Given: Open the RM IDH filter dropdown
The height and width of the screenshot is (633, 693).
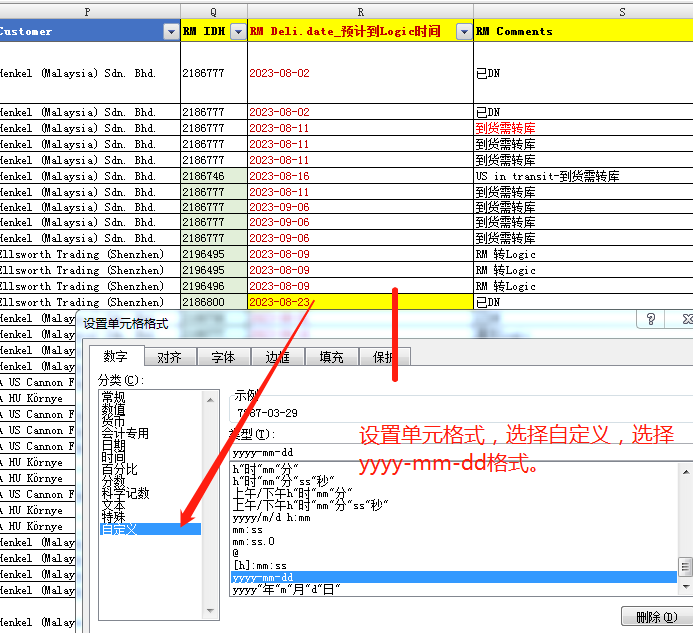Looking at the screenshot, I should pyautogui.click(x=237, y=32).
